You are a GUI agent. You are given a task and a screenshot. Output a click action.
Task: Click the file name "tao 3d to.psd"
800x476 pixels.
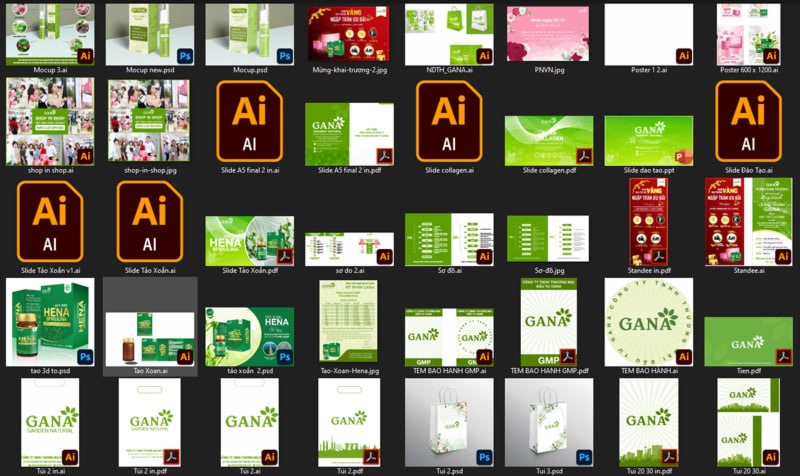click(50, 371)
